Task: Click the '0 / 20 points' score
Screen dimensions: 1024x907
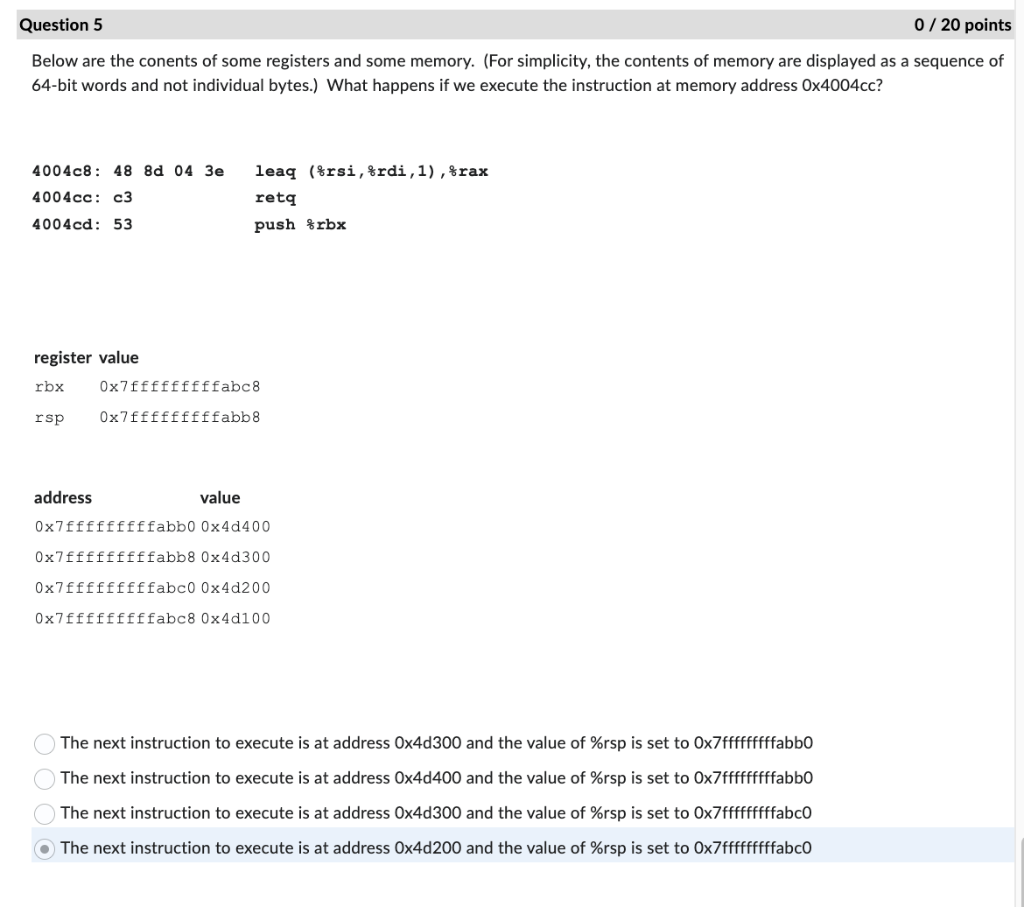Action: coord(962,25)
